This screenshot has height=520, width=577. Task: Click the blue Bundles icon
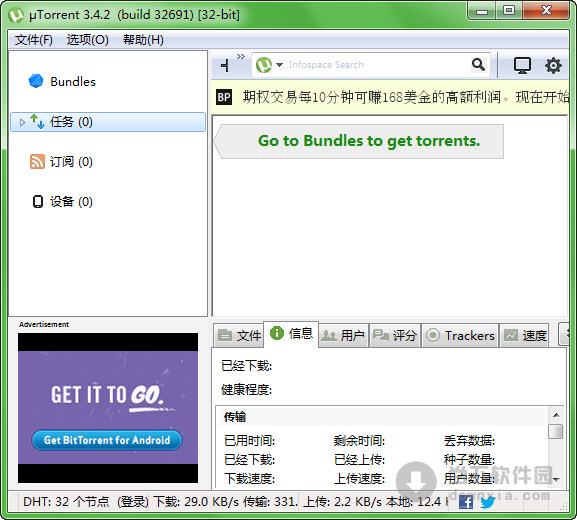[x=36, y=81]
